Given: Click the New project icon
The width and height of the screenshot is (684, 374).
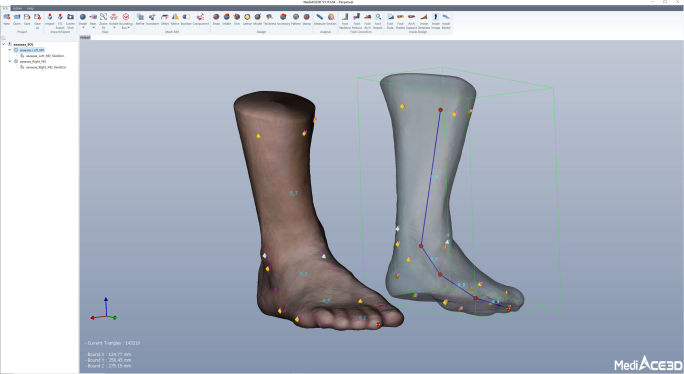Looking at the screenshot, I should click(7, 19).
